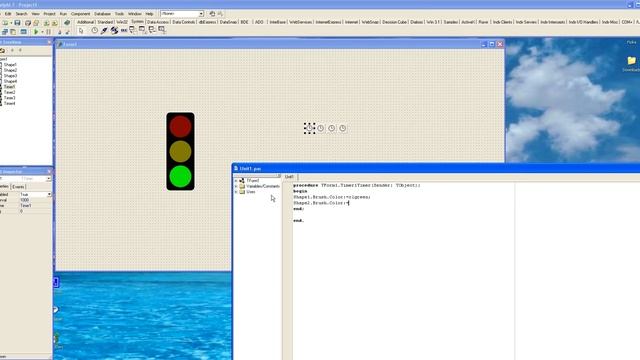Select the OleContainer component in palette
This screenshot has width=640, height=360.
point(124,30)
